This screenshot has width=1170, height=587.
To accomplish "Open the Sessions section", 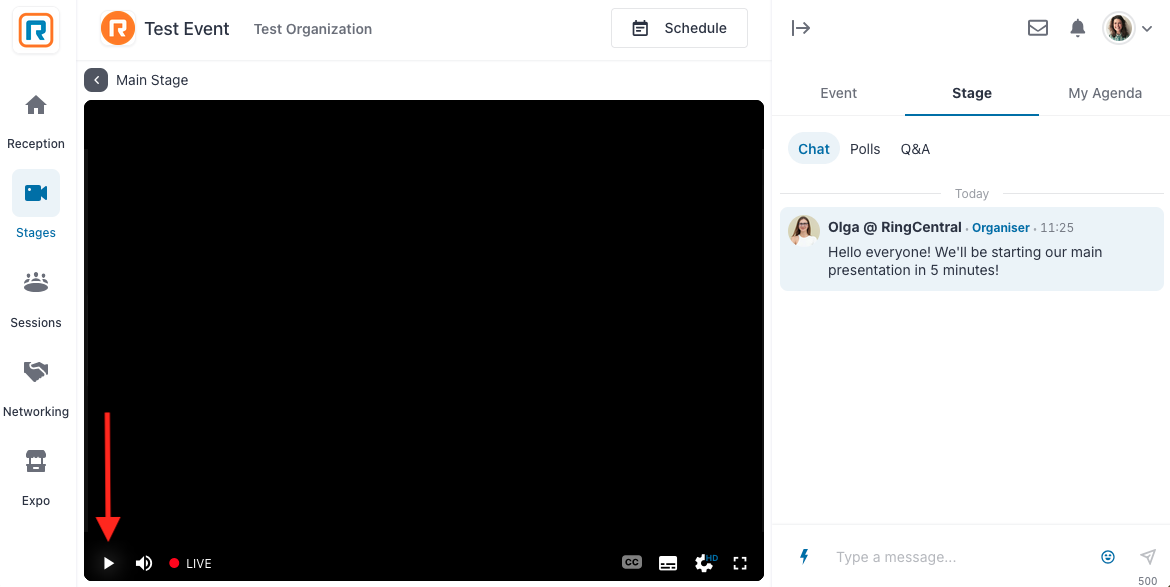I will (36, 300).
